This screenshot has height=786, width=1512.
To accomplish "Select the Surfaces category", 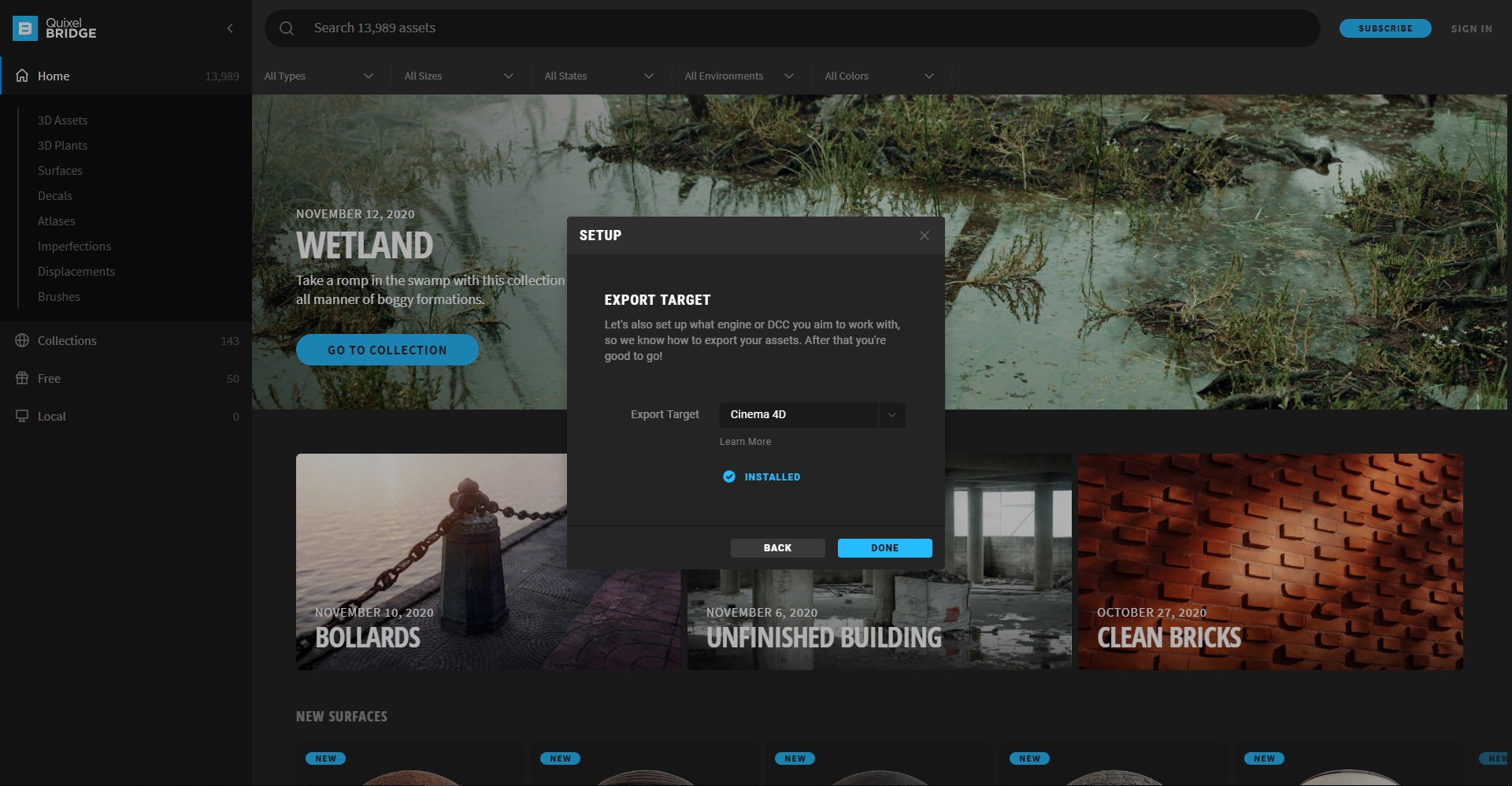I will (60, 170).
